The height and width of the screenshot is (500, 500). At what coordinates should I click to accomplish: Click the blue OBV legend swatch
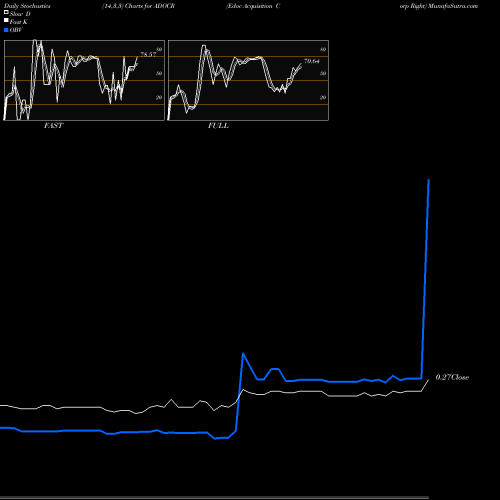pos(6,30)
